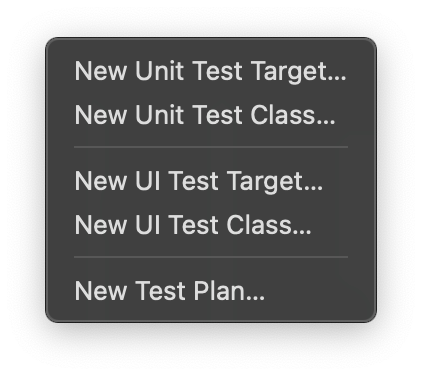Select New Unit Test Target menu item
The height and width of the screenshot is (376, 422).
211,71
